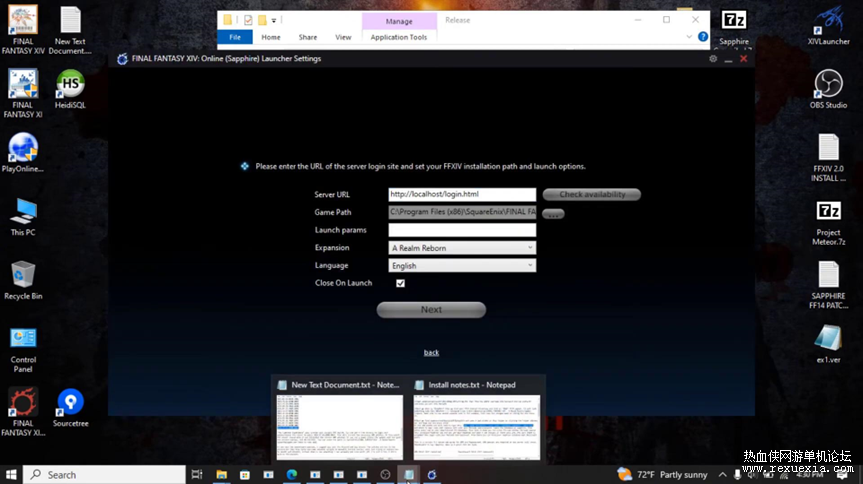Launch Microsoft Edge from the taskbar

(292, 474)
